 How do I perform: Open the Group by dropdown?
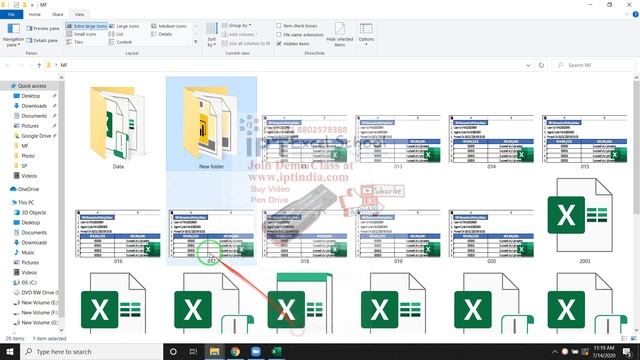click(237, 25)
